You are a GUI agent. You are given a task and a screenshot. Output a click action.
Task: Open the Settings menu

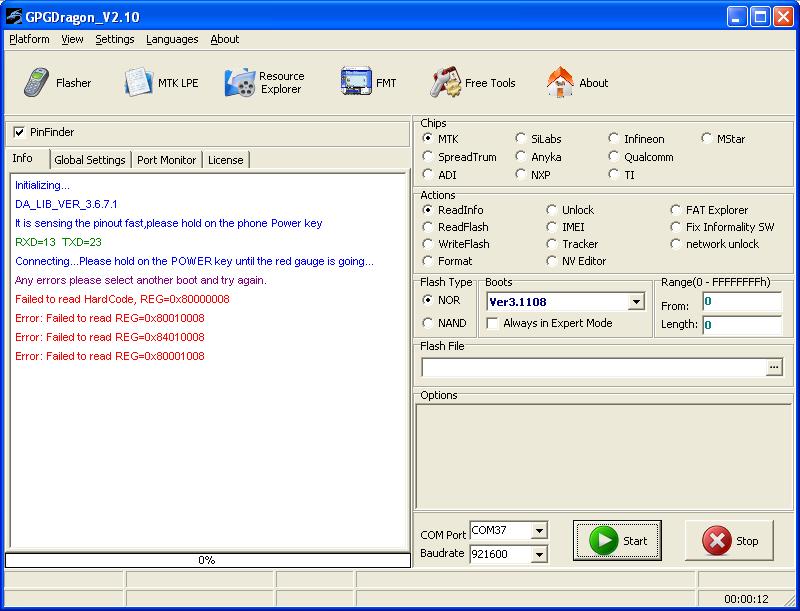(x=115, y=39)
